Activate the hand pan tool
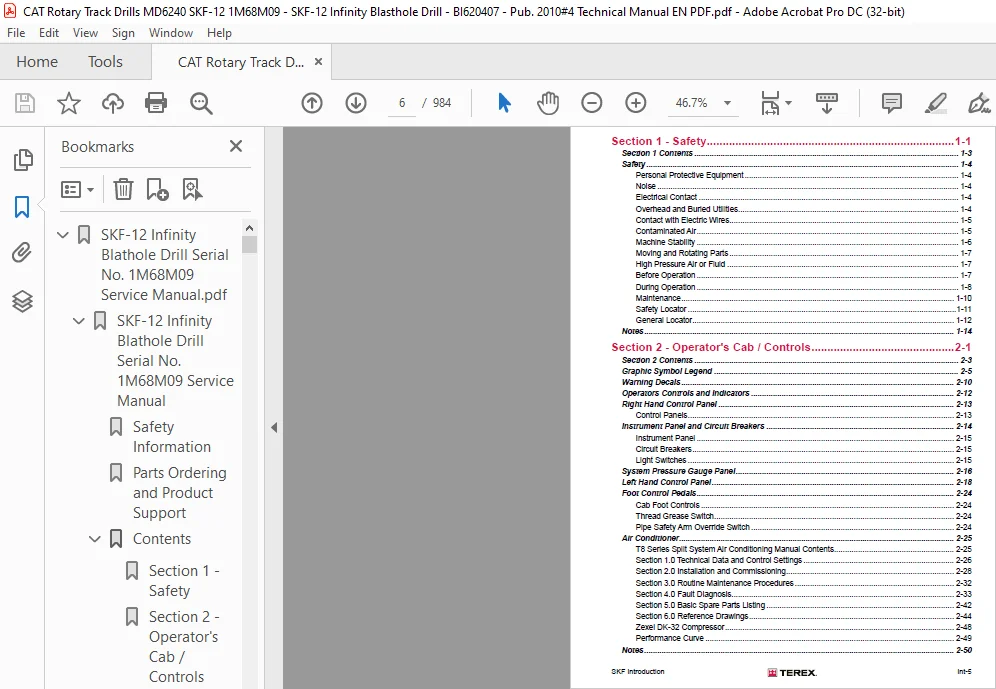This screenshot has width=996, height=689. [x=548, y=103]
